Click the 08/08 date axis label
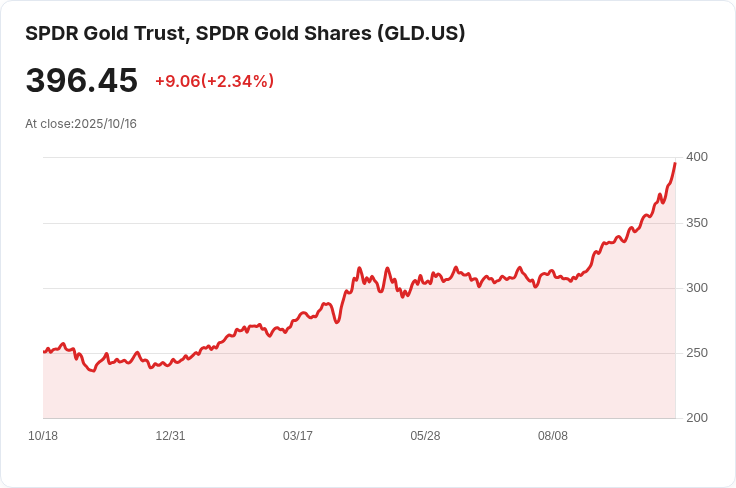Viewport: 736px width, 488px height. (553, 436)
